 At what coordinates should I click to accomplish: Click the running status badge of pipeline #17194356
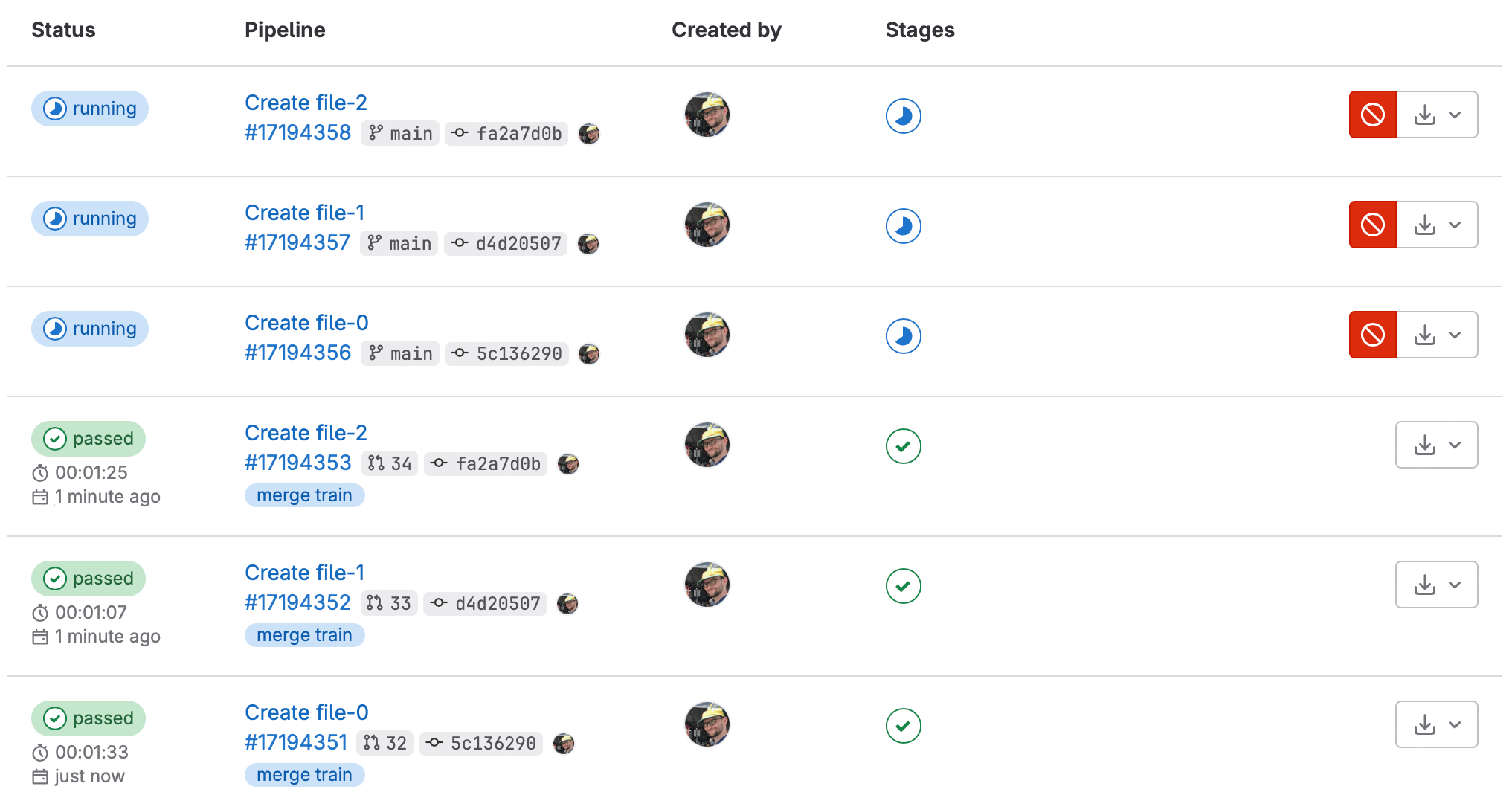coord(90,329)
